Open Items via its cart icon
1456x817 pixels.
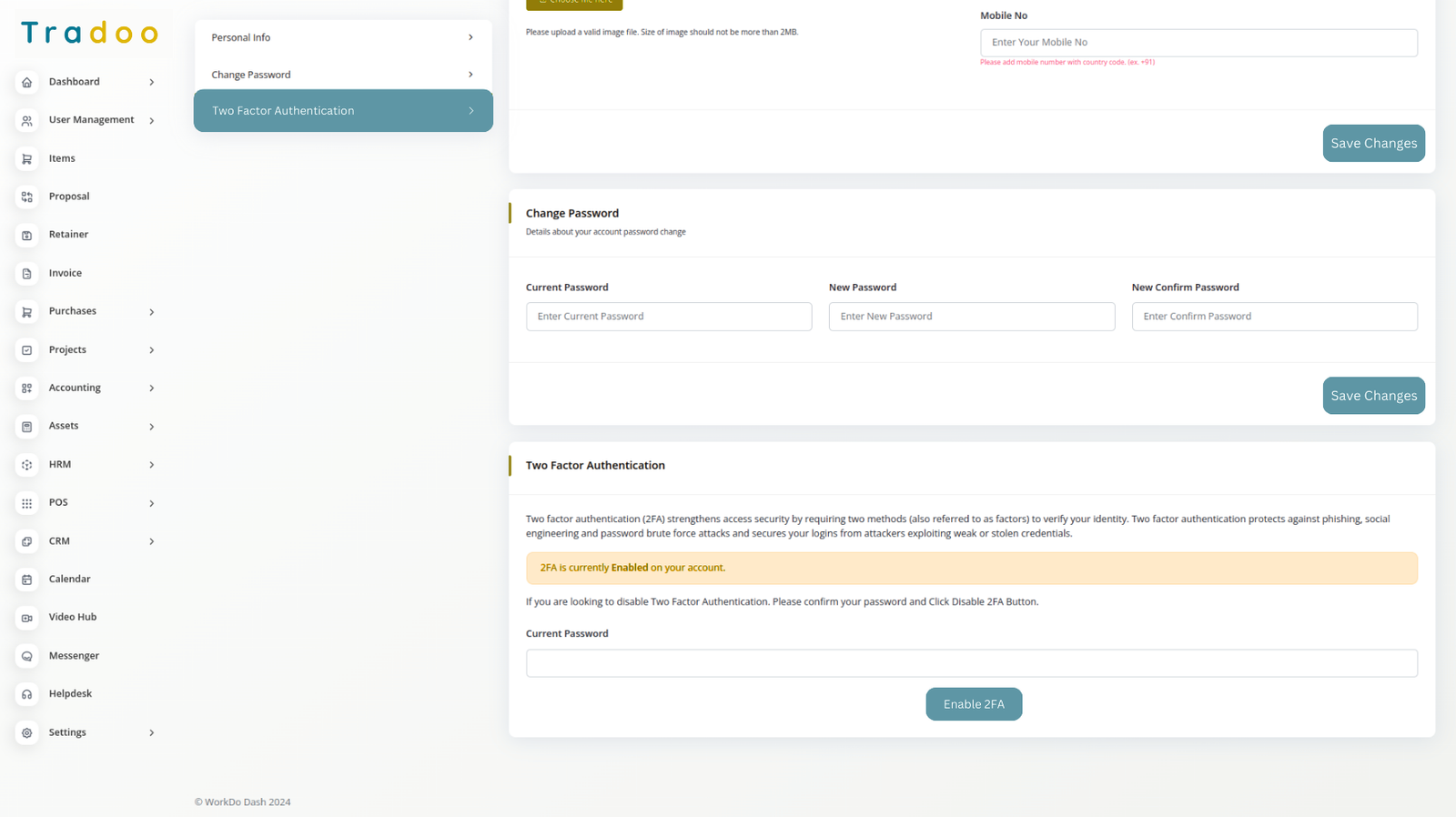coord(27,159)
